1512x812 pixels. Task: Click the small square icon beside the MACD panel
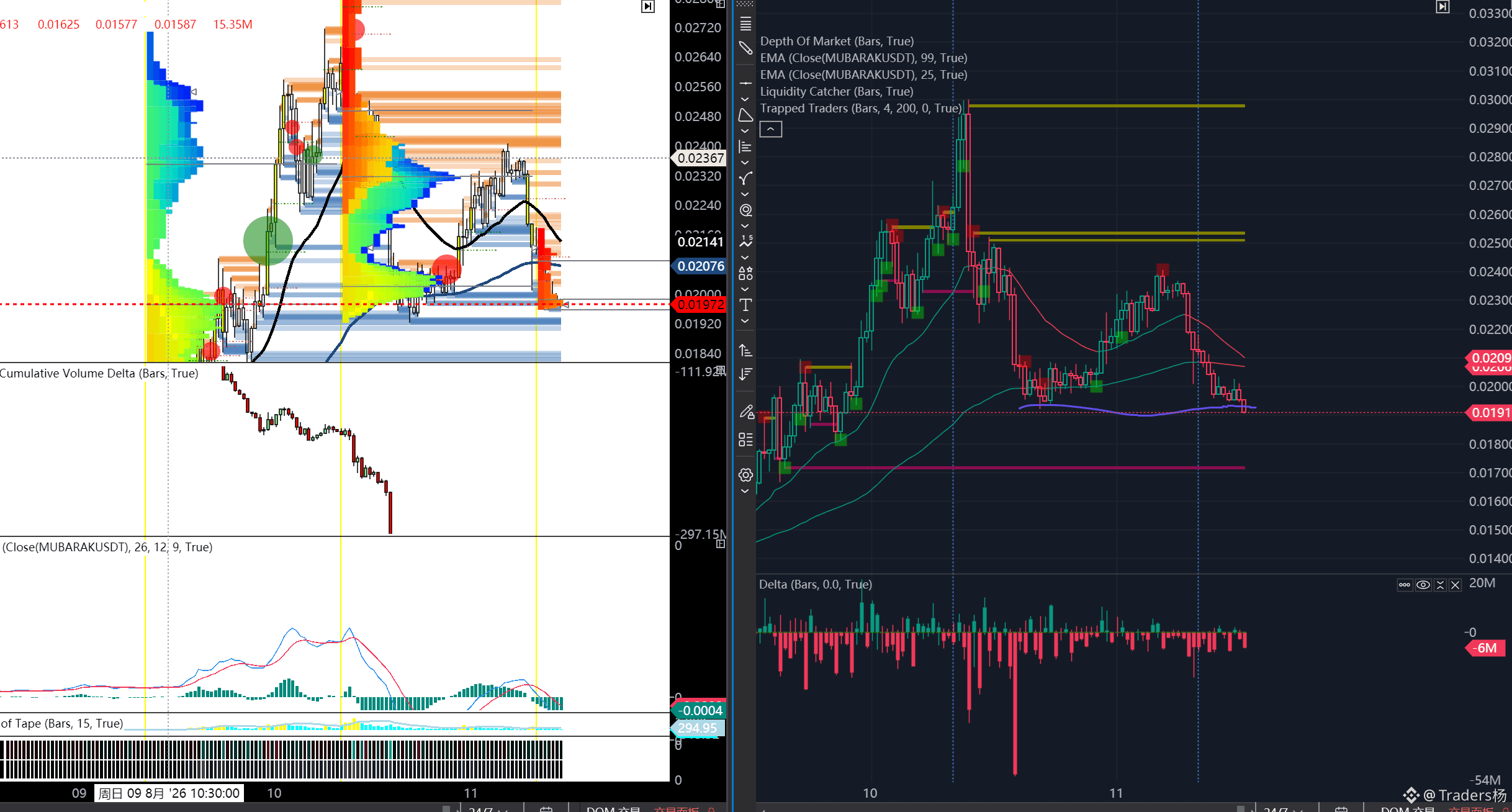pos(721,544)
